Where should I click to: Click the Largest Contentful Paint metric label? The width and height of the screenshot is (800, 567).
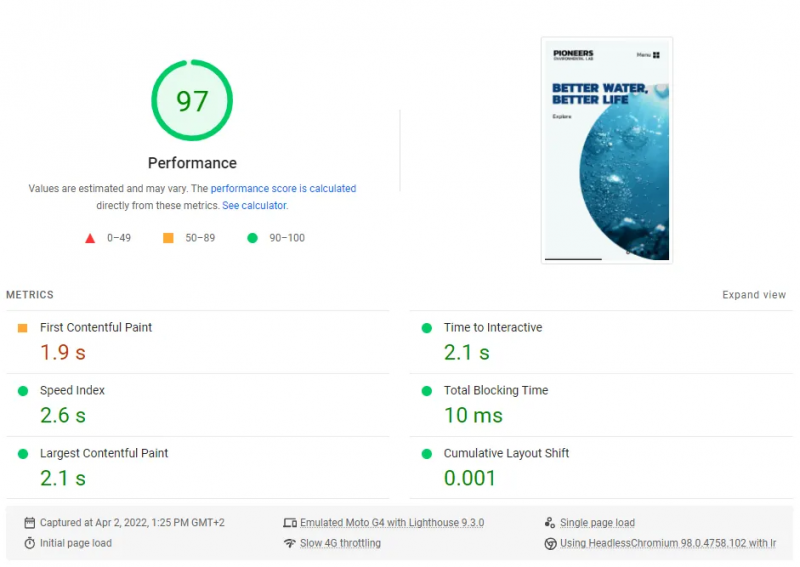pos(104,454)
